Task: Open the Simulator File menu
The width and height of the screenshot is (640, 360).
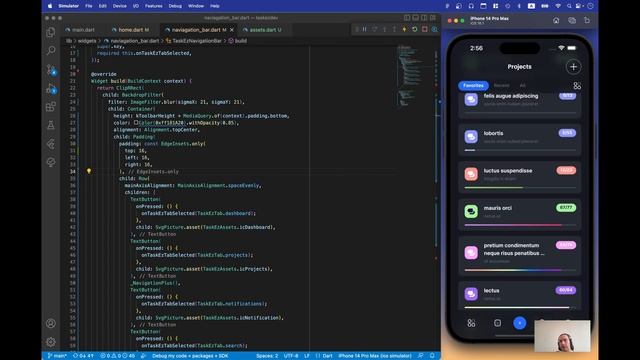Action: (x=89, y=6)
